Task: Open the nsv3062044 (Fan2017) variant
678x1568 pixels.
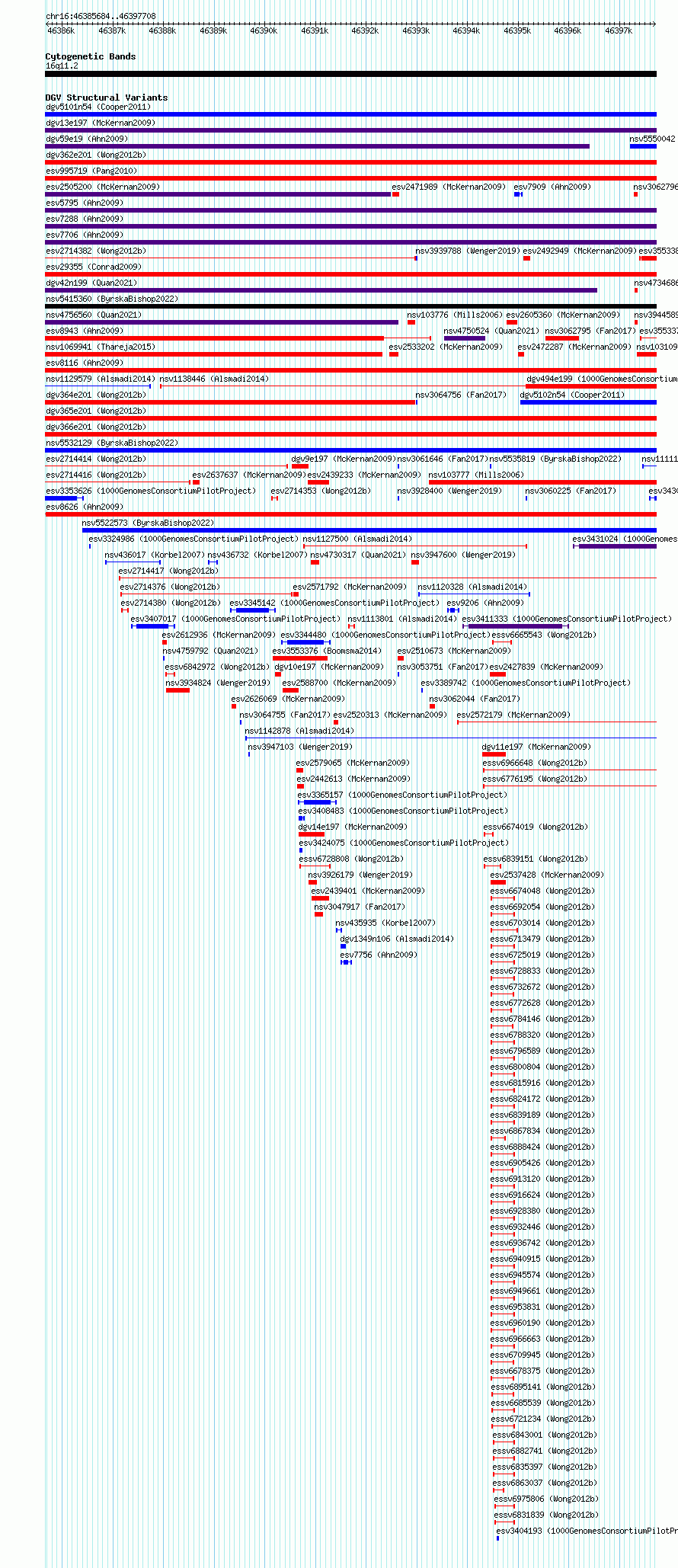Action: point(475,699)
